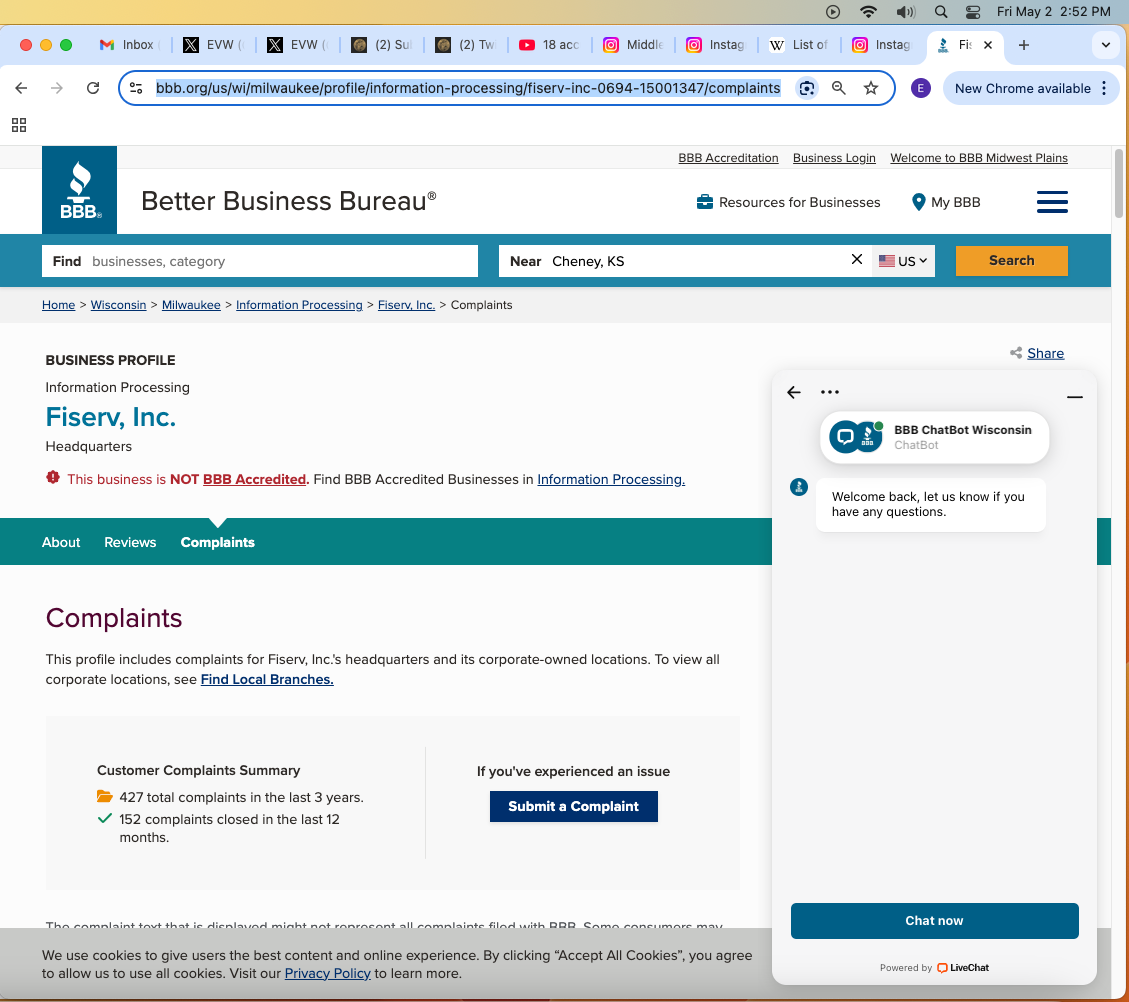Click Find Local Branches link
The width and height of the screenshot is (1129, 1002).
(x=267, y=679)
